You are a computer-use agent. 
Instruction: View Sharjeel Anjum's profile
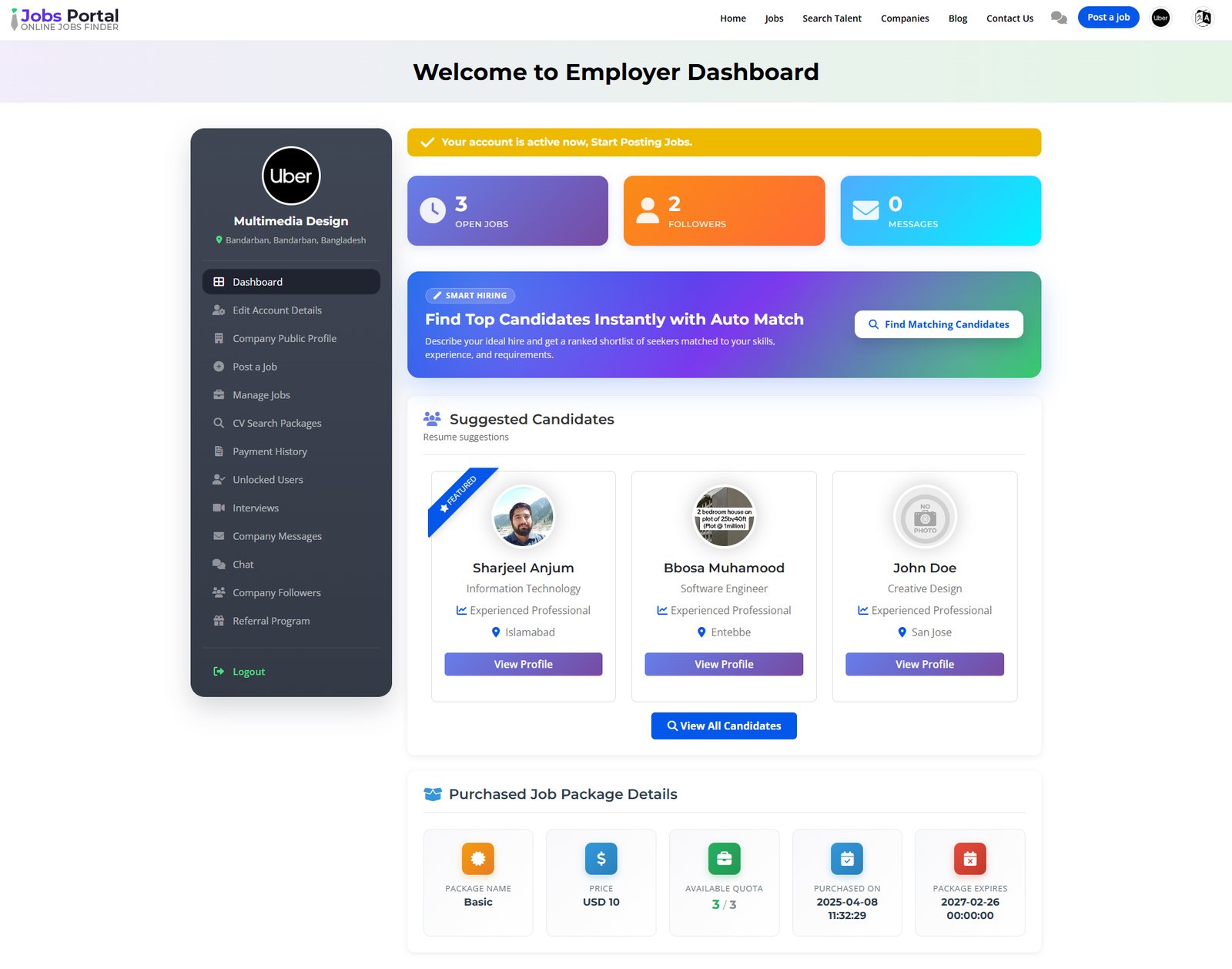coord(524,664)
